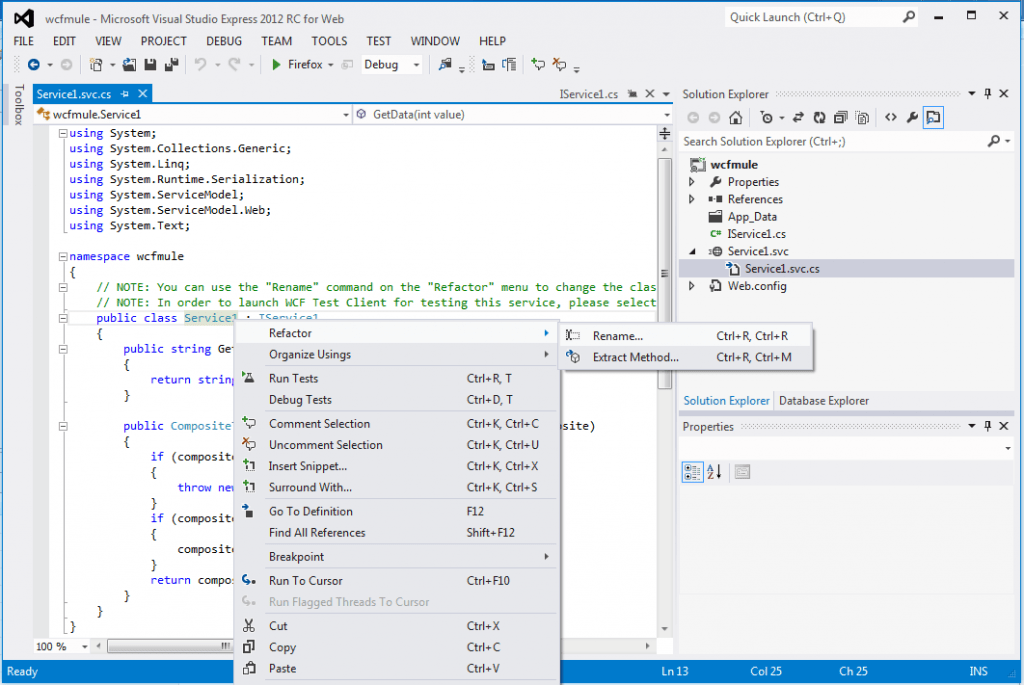Pin the Solution Explorer panel
The width and height of the screenshot is (1024, 685).
(x=988, y=93)
